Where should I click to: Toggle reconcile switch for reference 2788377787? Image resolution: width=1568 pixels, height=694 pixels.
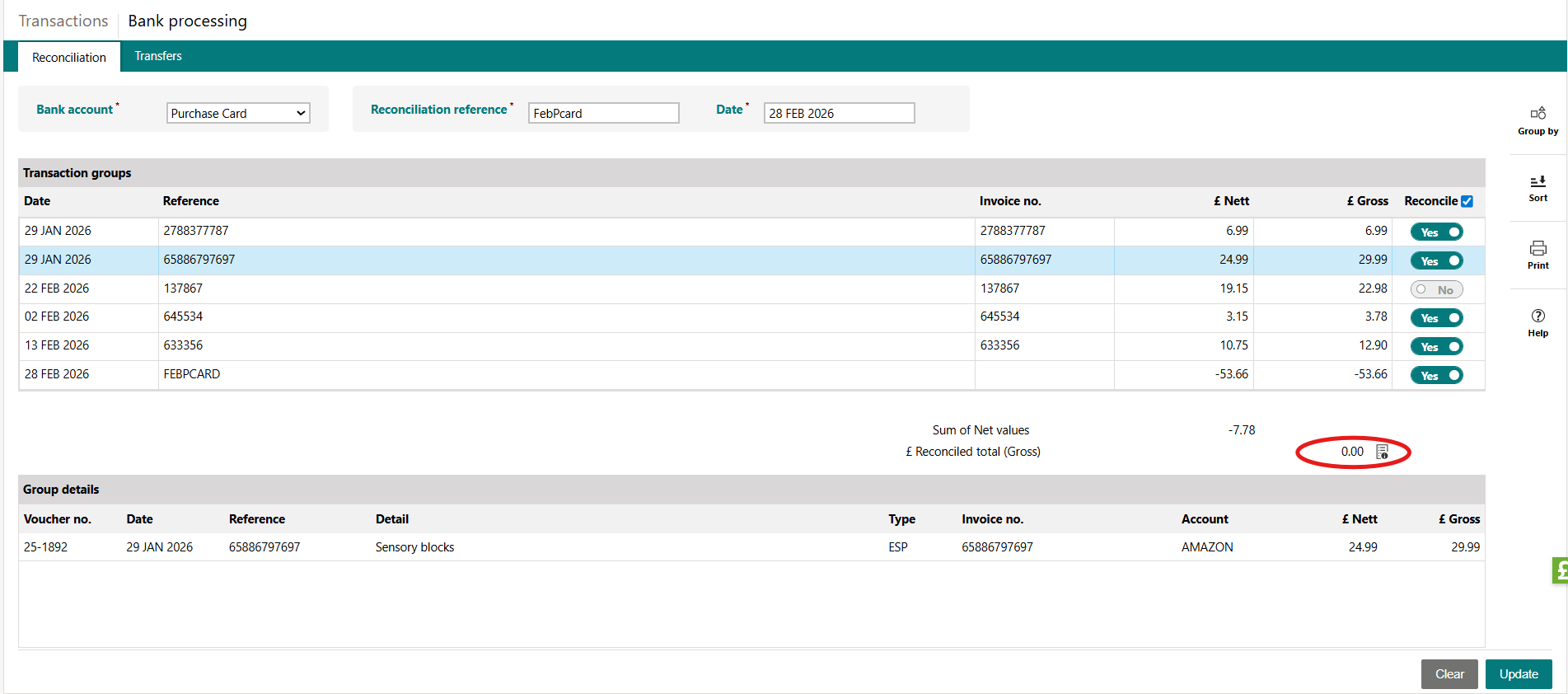pyautogui.click(x=1436, y=232)
